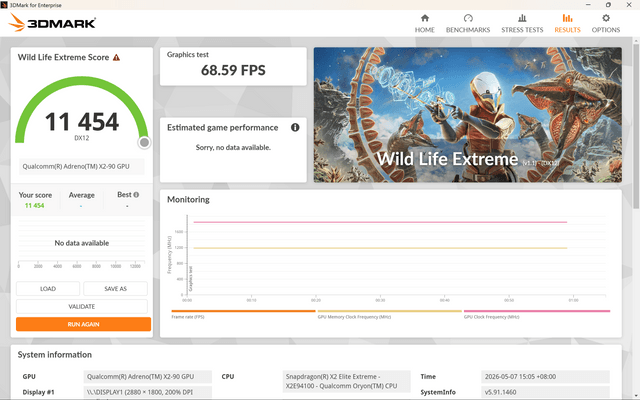The image size is (640, 400).
Task: Switch to the BENCHMARKS menu label
Action: click(468, 30)
